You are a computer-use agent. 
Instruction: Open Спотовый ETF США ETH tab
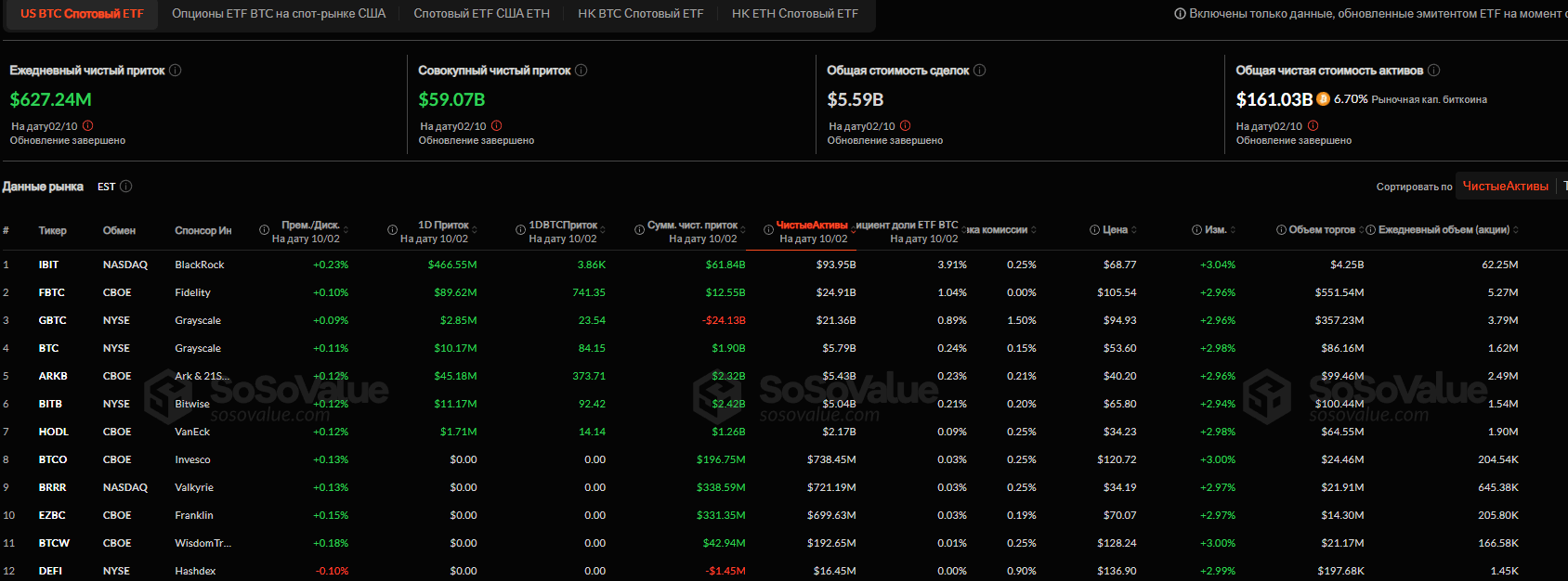coord(481,14)
